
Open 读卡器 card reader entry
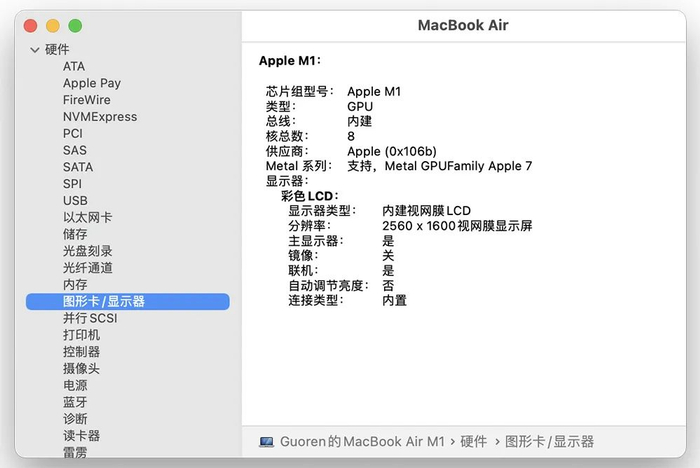point(81,435)
